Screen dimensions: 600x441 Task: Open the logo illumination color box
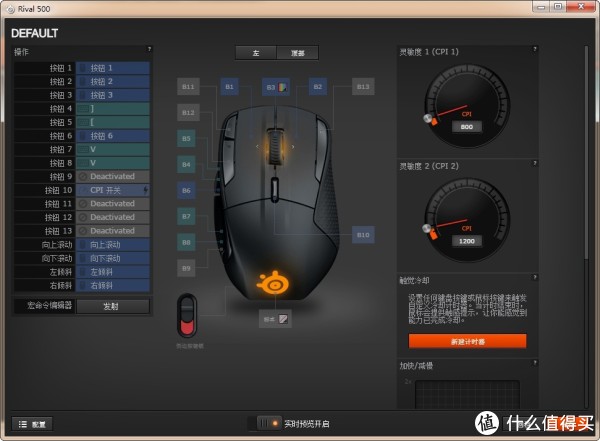click(x=275, y=319)
